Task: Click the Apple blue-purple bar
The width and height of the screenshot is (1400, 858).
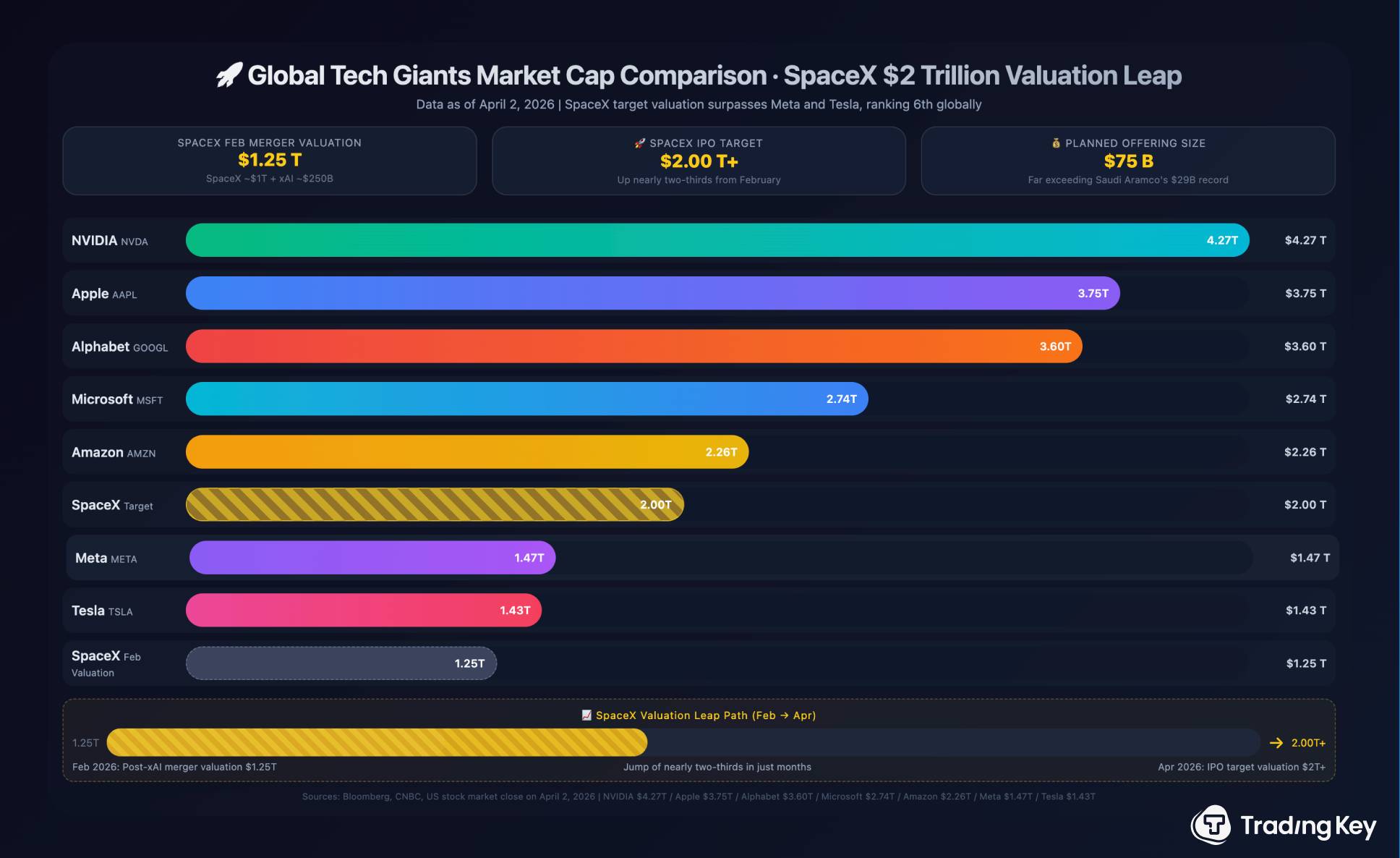Action: click(651, 293)
